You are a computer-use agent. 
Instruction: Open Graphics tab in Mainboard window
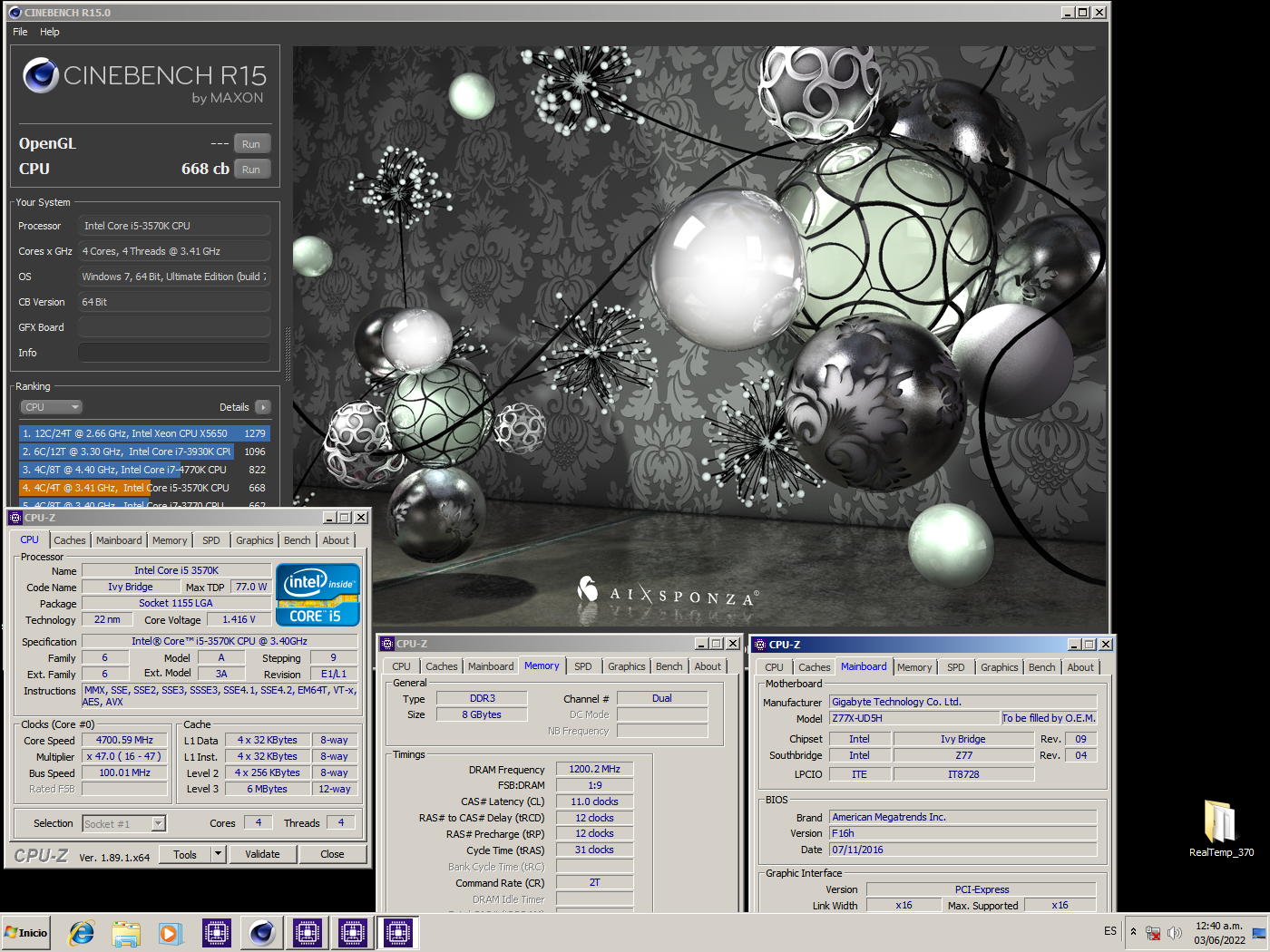[1000, 667]
